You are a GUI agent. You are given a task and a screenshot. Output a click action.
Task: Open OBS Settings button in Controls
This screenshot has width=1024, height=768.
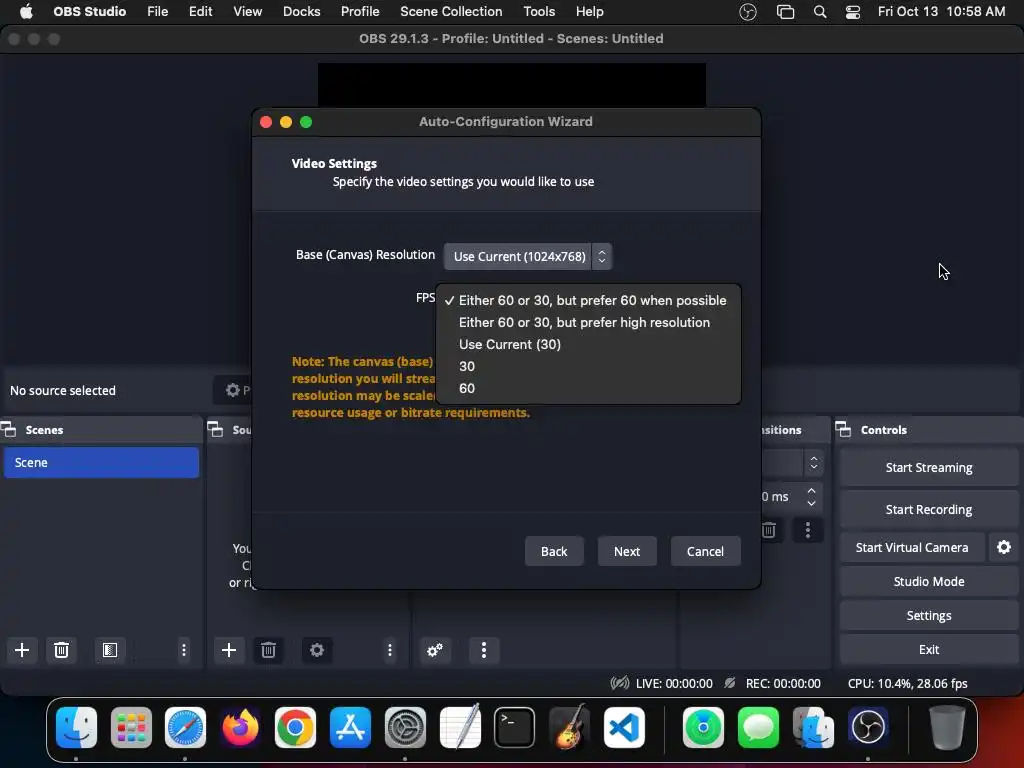[x=929, y=615]
